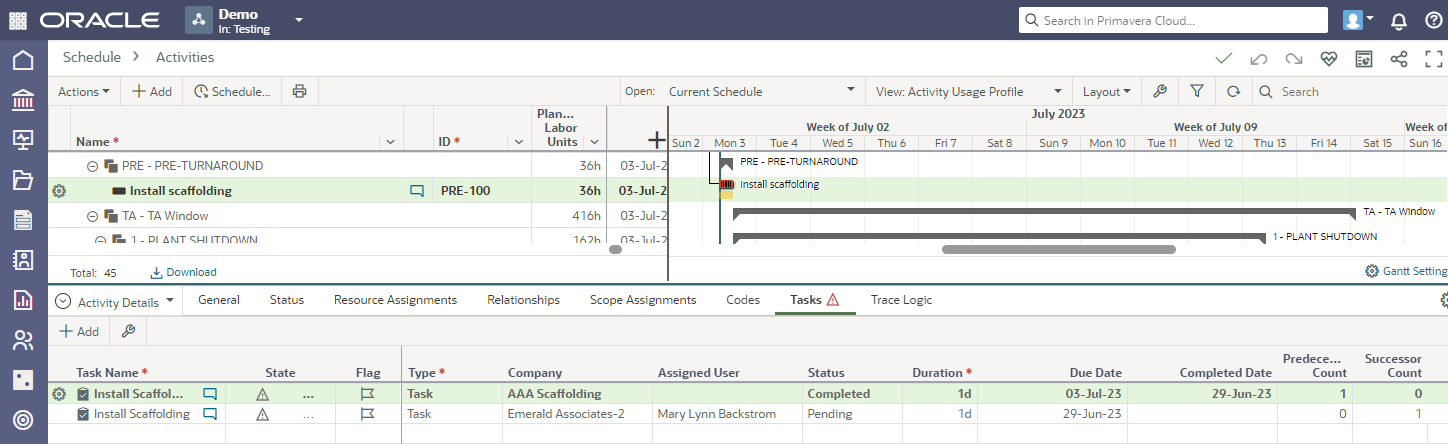
Task: Open the View Activity Usage Profile dropdown
Action: pyautogui.click(x=967, y=91)
